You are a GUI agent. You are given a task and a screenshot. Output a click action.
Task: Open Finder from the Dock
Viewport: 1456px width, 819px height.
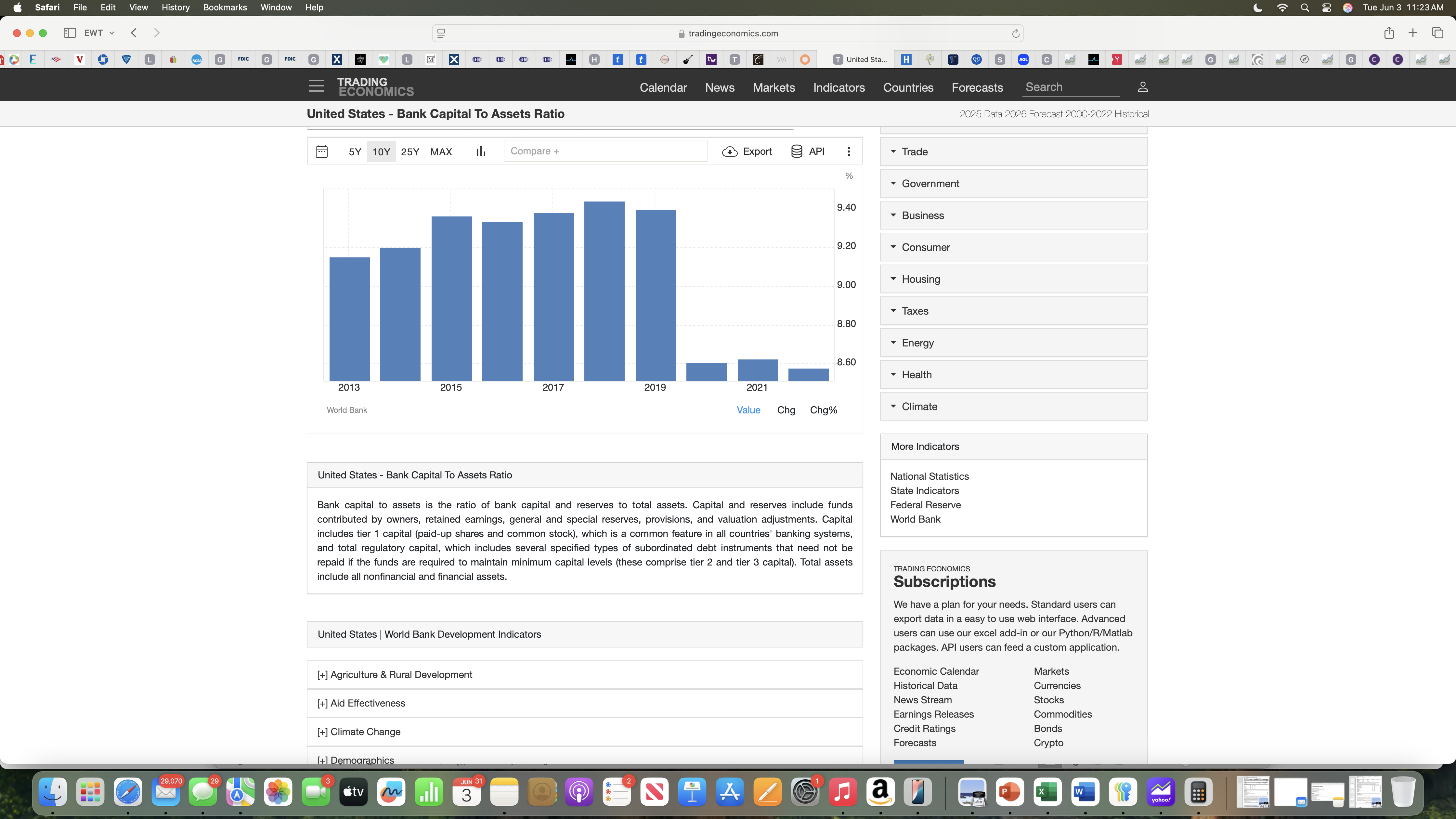pos(53,792)
